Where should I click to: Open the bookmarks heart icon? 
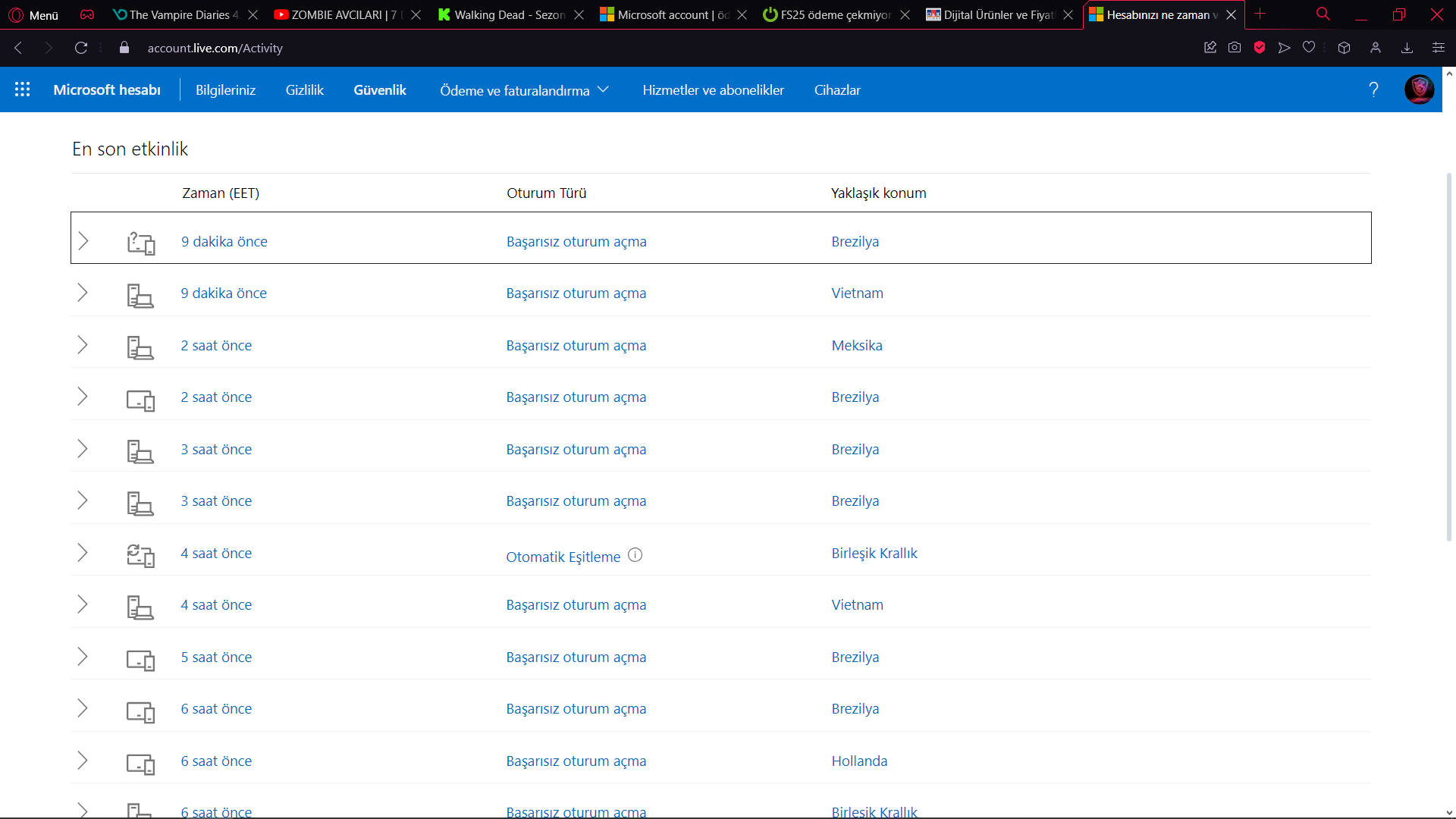tap(1309, 48)
